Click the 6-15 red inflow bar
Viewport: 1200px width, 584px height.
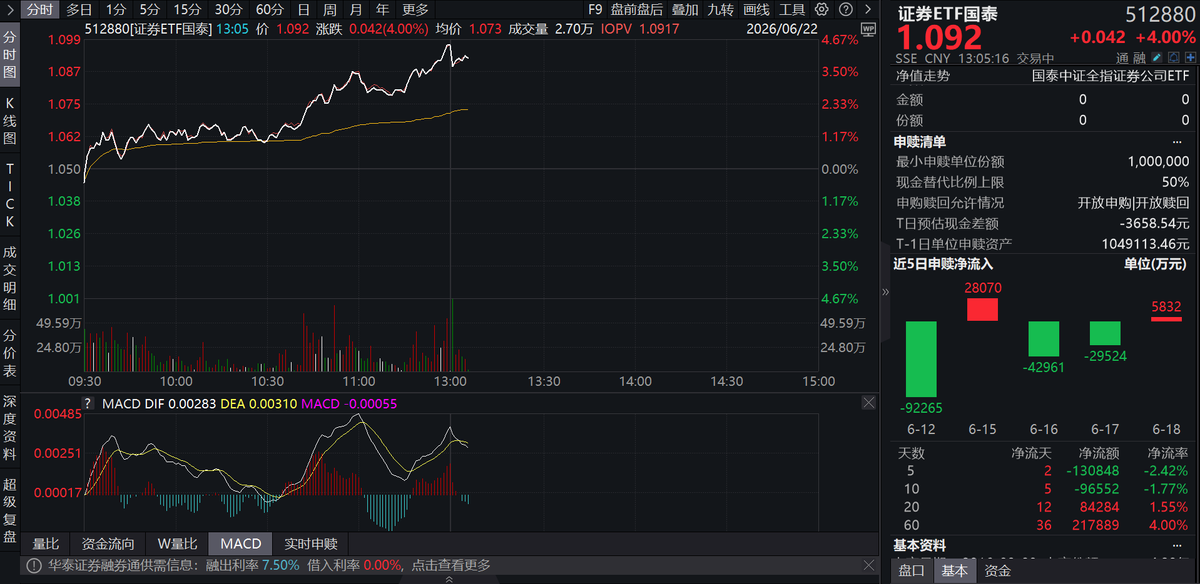tap(982, 309)
